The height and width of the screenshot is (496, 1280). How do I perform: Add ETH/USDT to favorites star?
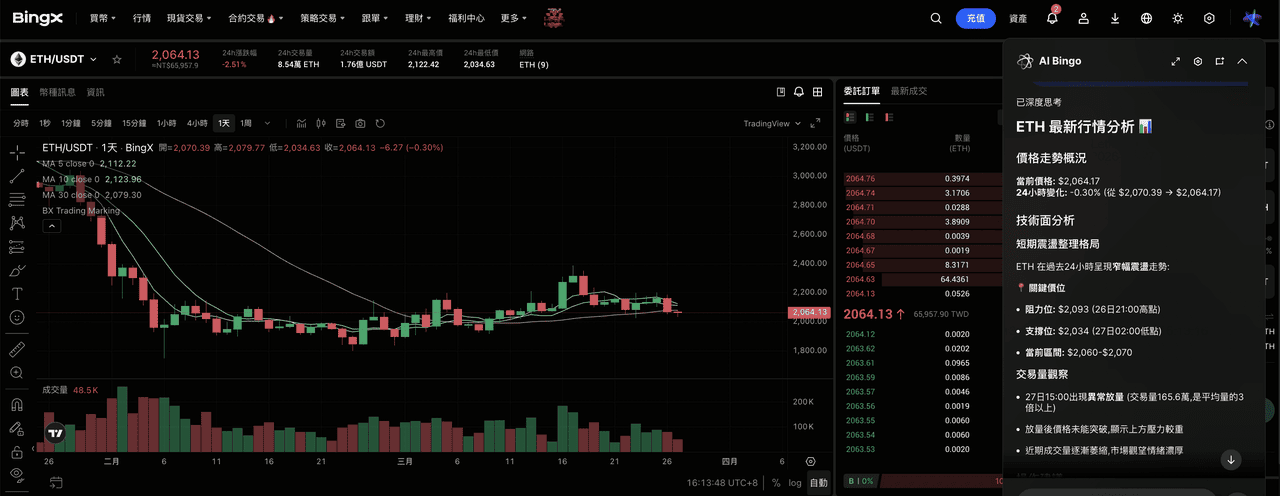click(x=117, y=60)
